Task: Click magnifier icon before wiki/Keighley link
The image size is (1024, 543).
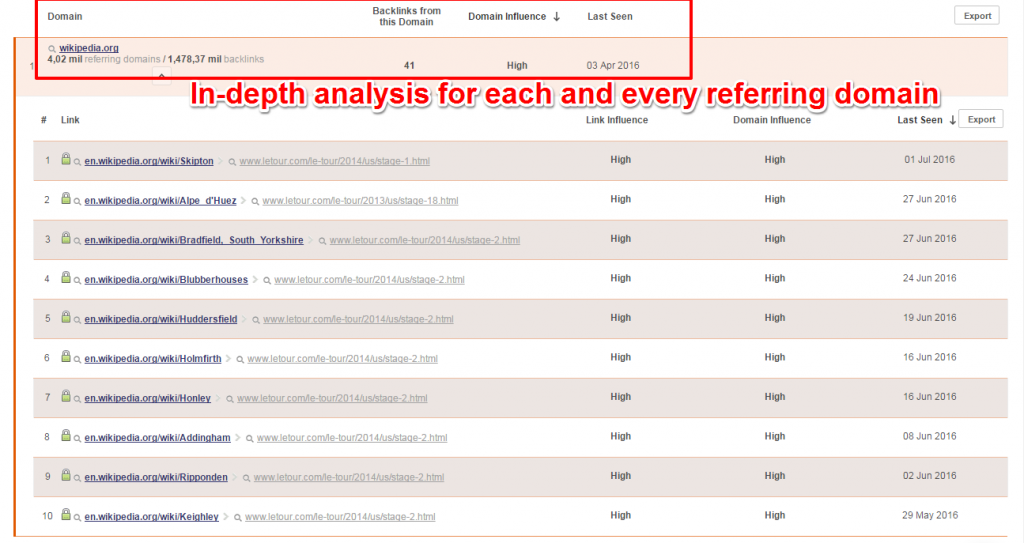Action: (x=77, y=518)
